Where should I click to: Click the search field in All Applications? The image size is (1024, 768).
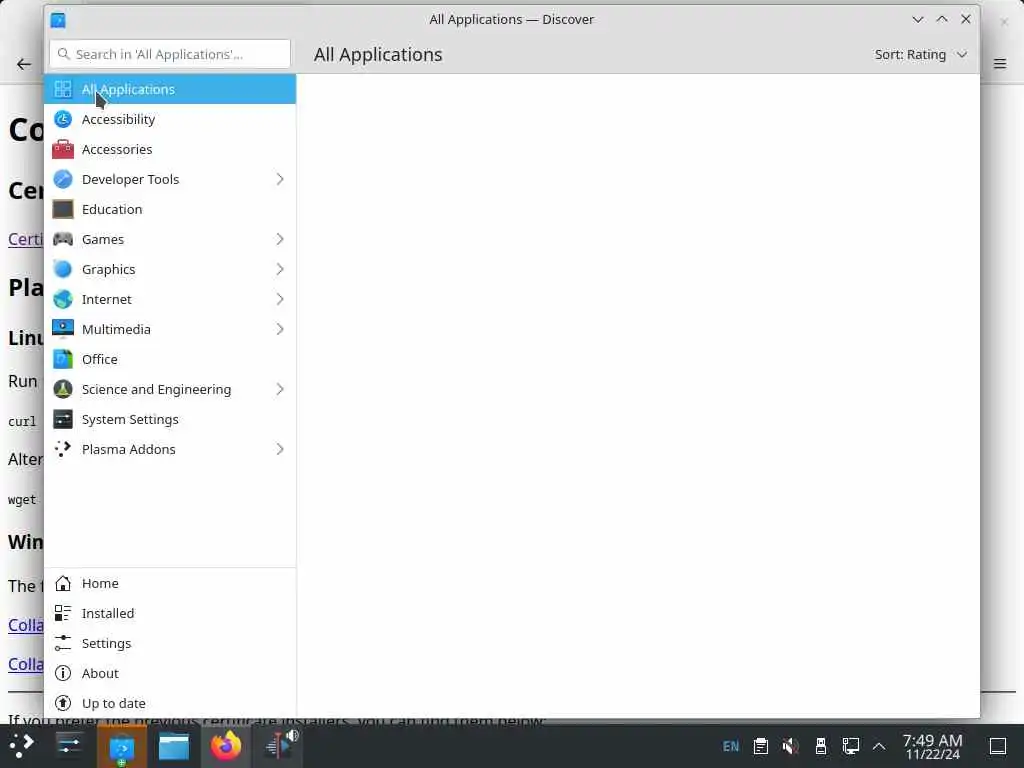(x=170, y=54)
